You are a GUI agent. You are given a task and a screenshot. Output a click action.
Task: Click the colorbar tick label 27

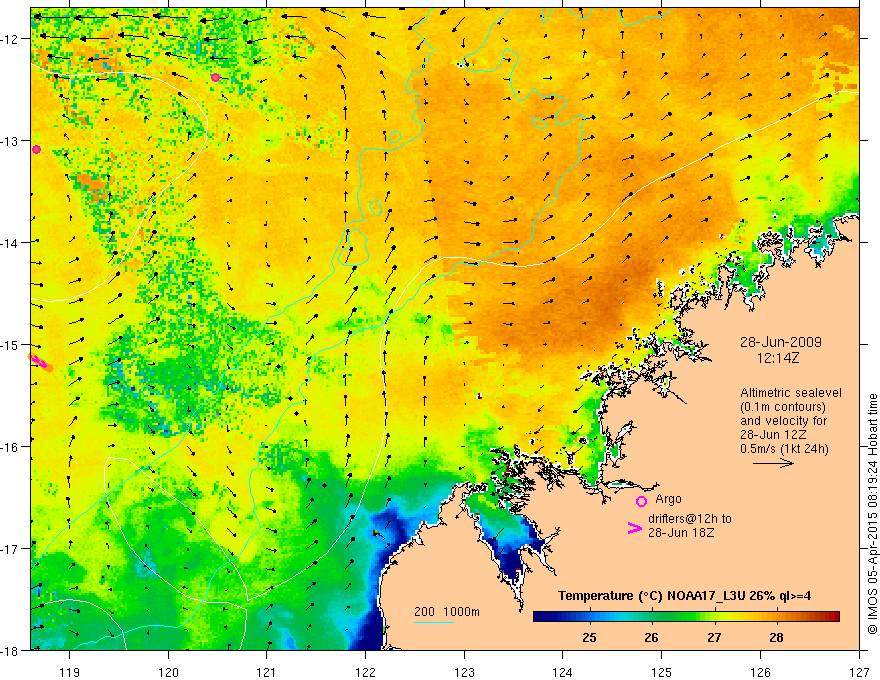click(x=714, y=637)
